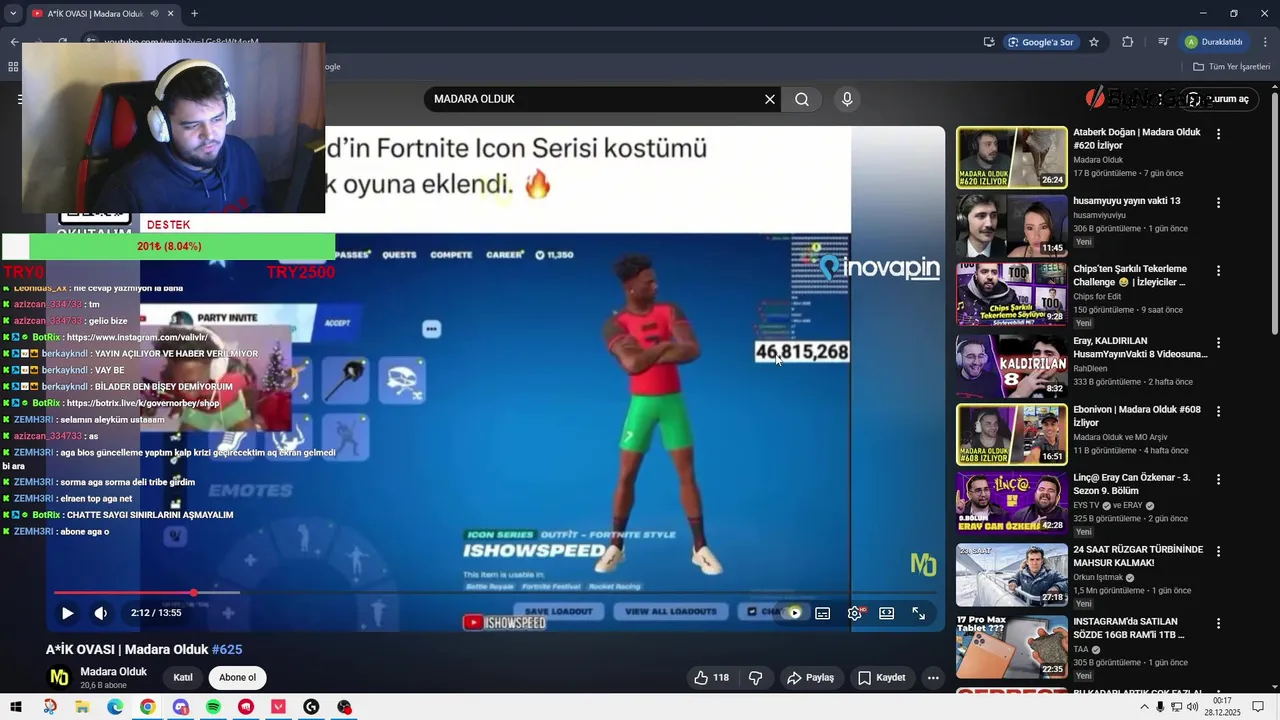Open the system volume tray icon
The height and width of the screenshot is (720, 1280).
1193,707
